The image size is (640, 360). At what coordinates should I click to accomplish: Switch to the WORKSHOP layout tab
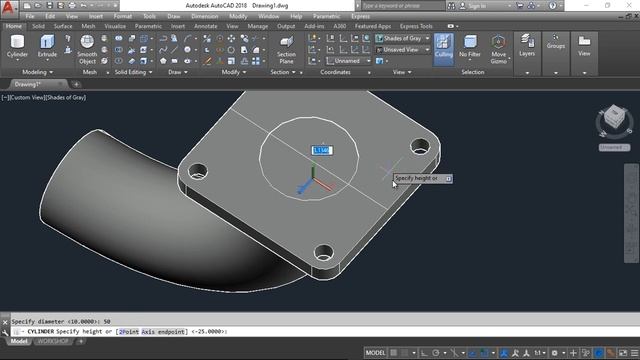[x=53, y=341]
